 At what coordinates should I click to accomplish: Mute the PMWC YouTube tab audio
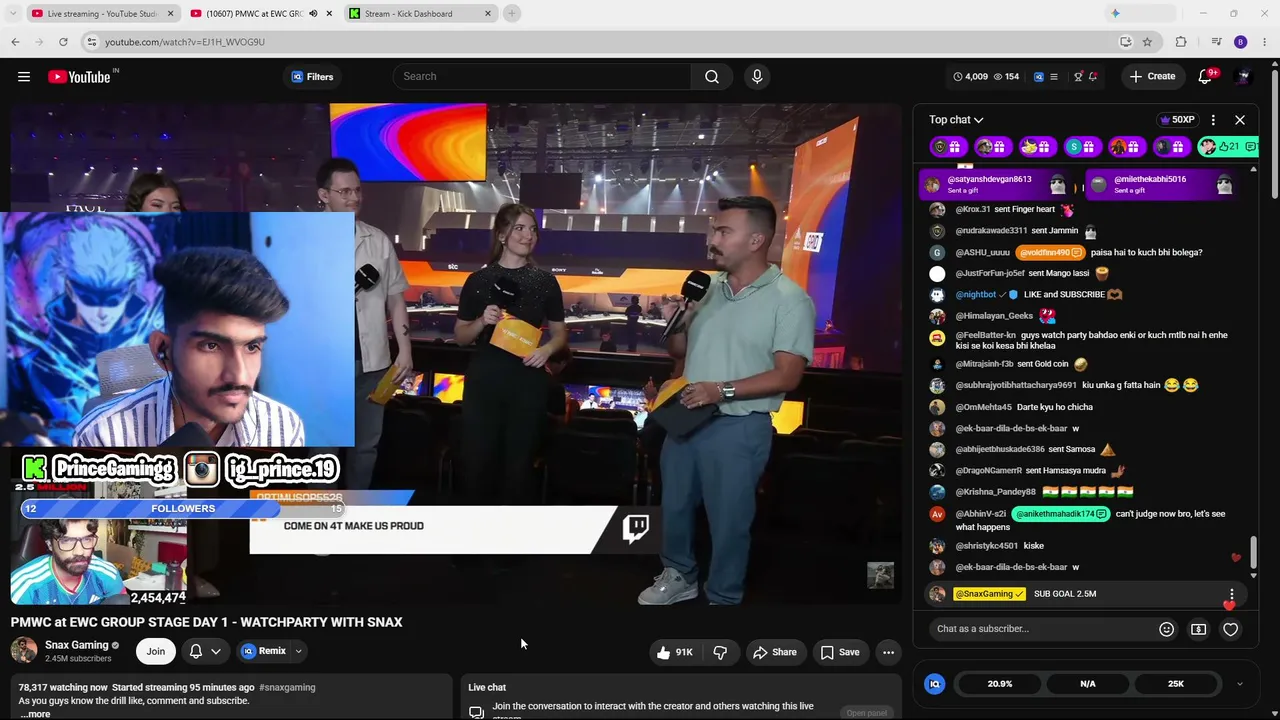313,14
